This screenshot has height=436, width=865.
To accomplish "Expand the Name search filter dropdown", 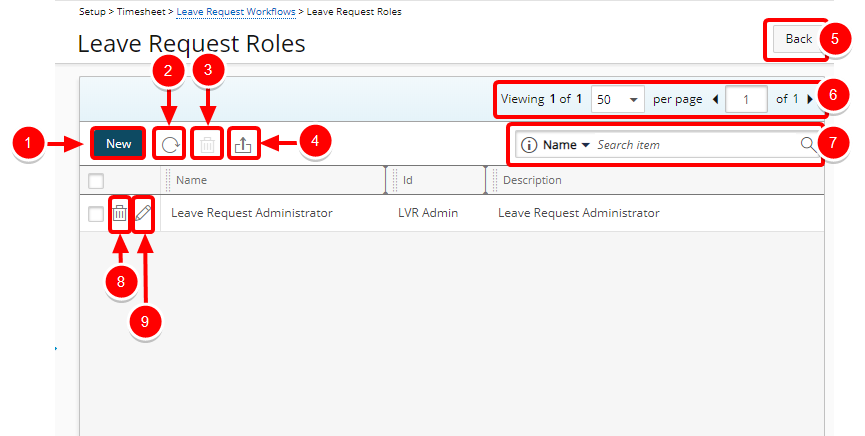I will 566,145.
